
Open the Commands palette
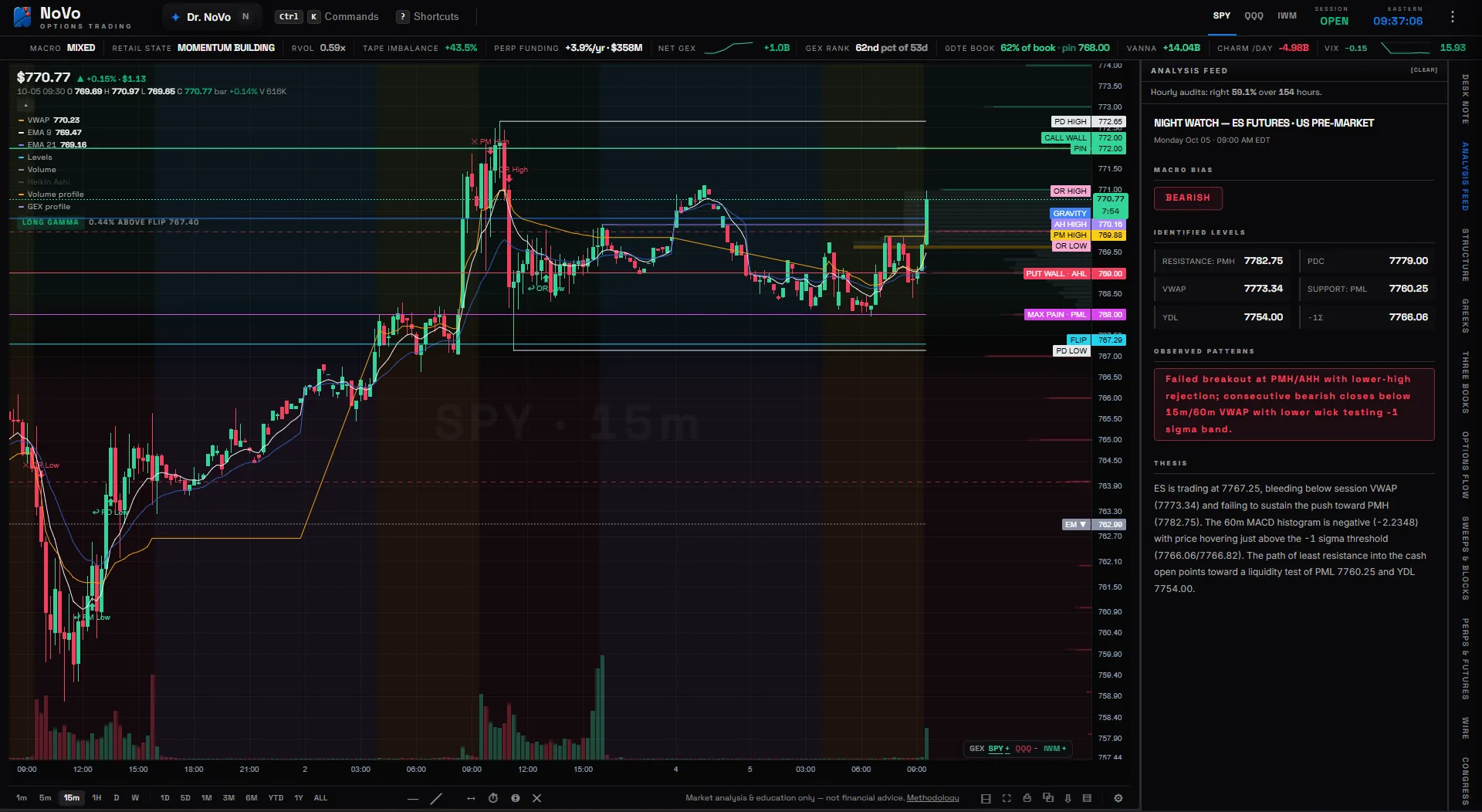(327, 16)
